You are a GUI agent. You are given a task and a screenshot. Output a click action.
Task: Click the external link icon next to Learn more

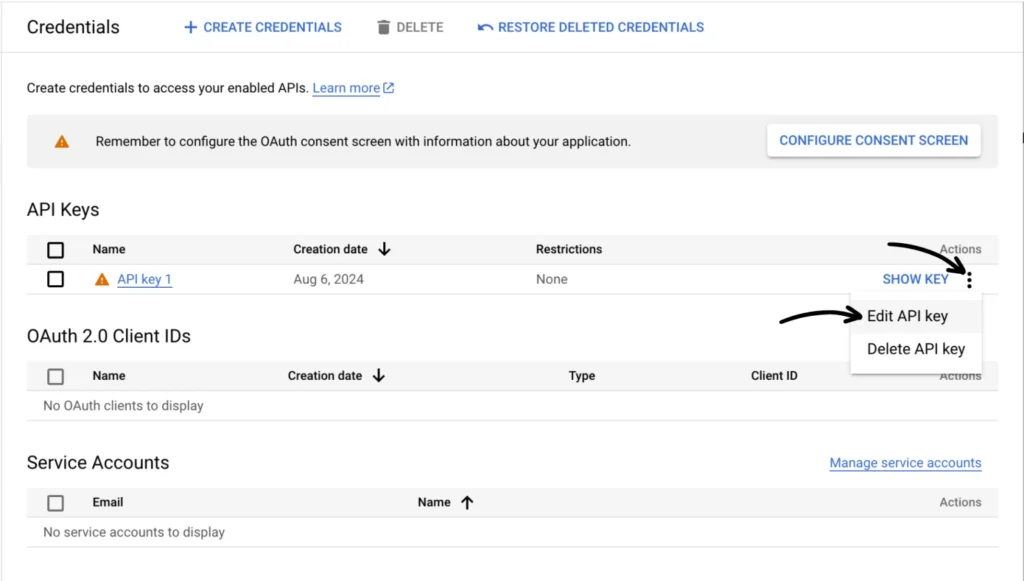click(x=389, y=88)
